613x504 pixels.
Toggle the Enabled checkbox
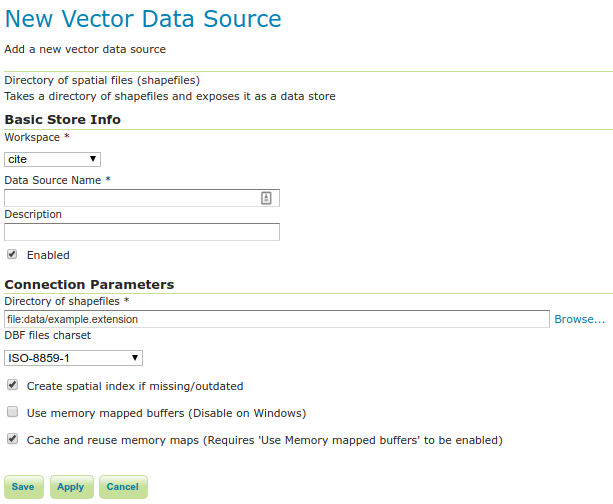coord(12,255)
